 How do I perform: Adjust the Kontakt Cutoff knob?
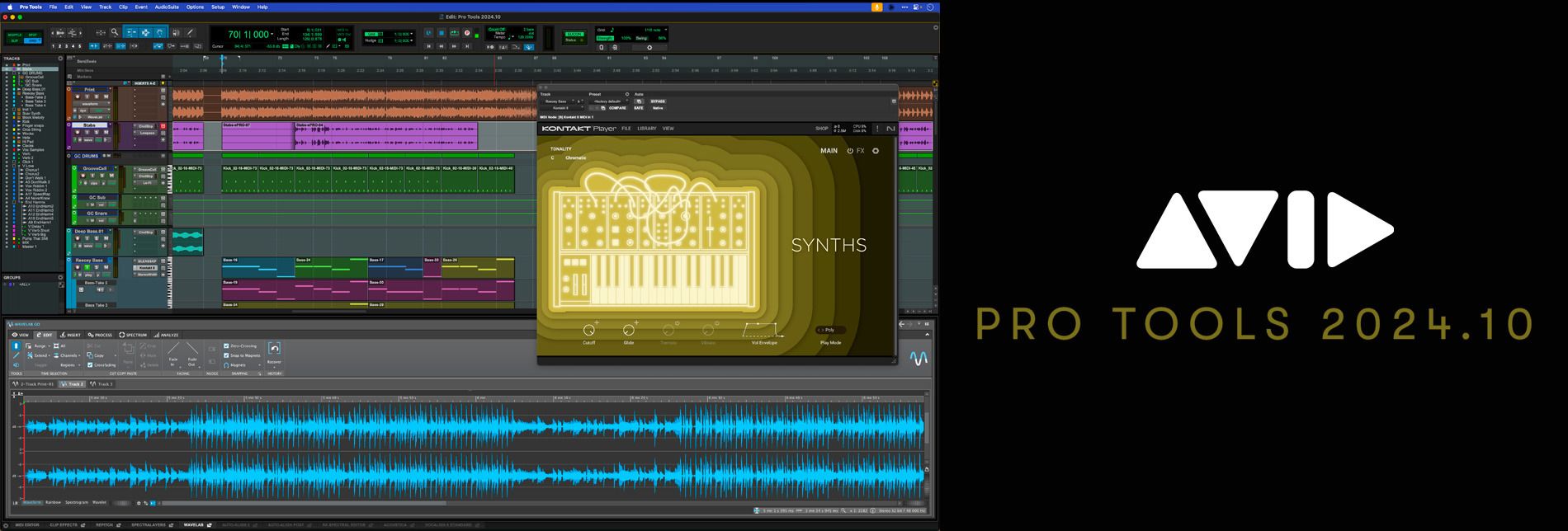(x=588, y=331)
